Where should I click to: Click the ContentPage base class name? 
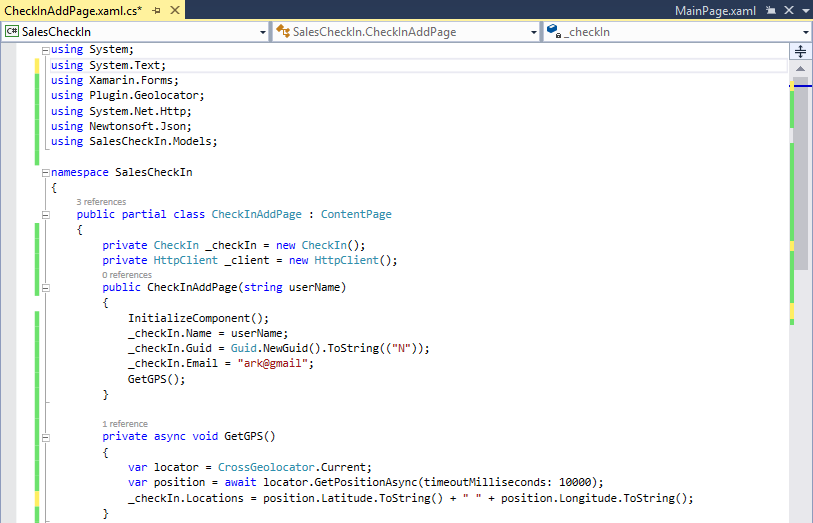point(356,214)
